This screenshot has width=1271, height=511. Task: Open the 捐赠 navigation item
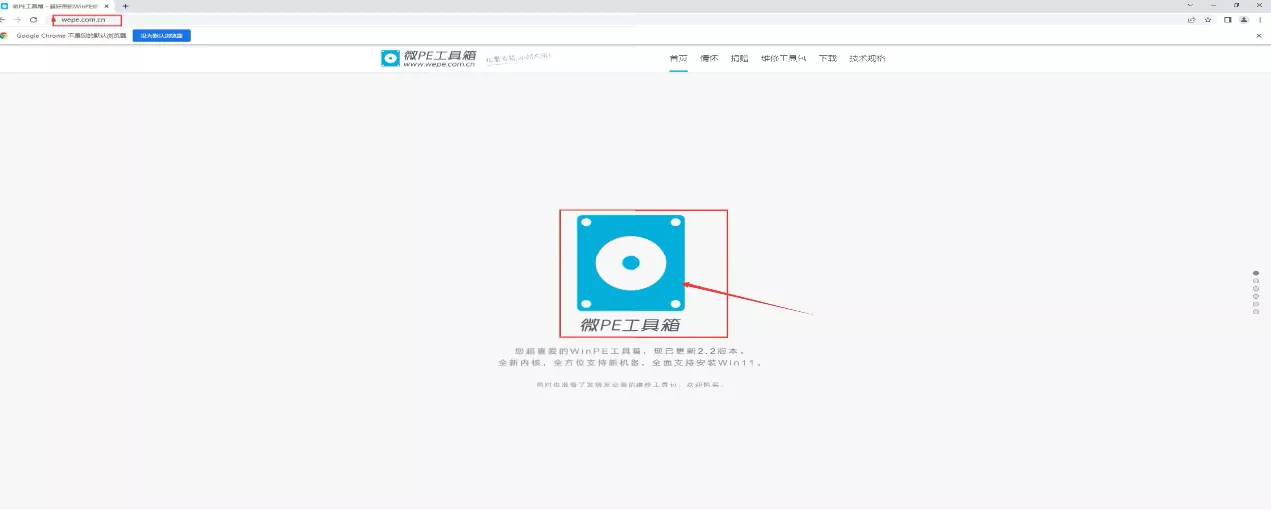[739, 58]
